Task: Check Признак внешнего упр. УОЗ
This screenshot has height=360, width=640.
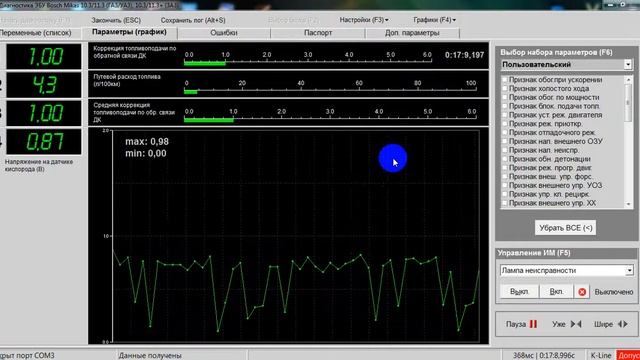Action: point(505,185)
